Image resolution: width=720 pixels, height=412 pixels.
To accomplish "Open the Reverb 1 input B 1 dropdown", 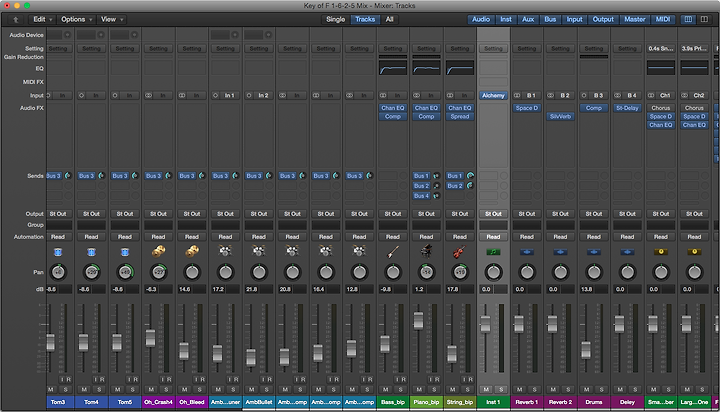I will 531,96.
